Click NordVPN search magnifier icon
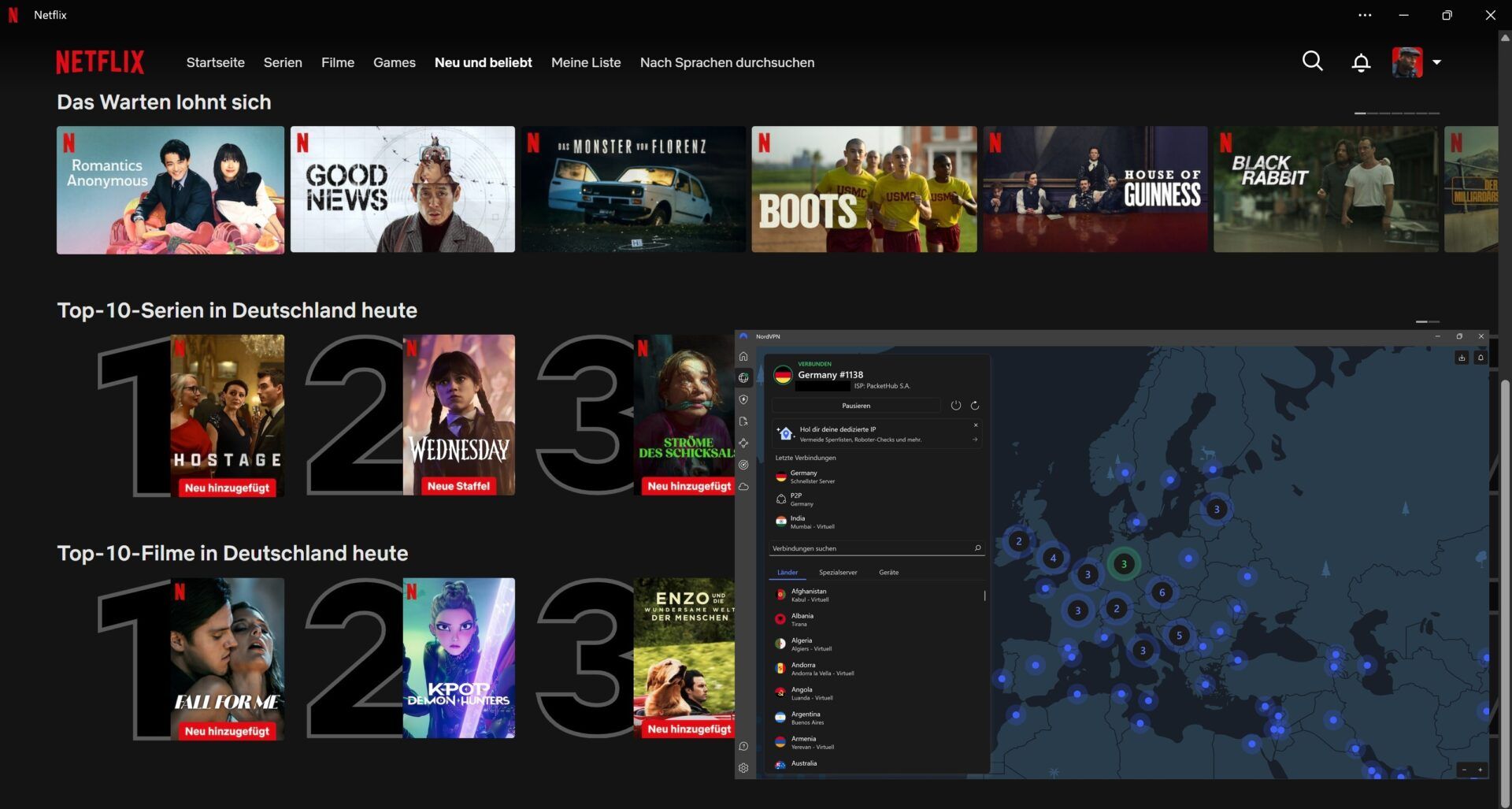The width and height of the screenshot is (1512, 809). pos(977,548)
